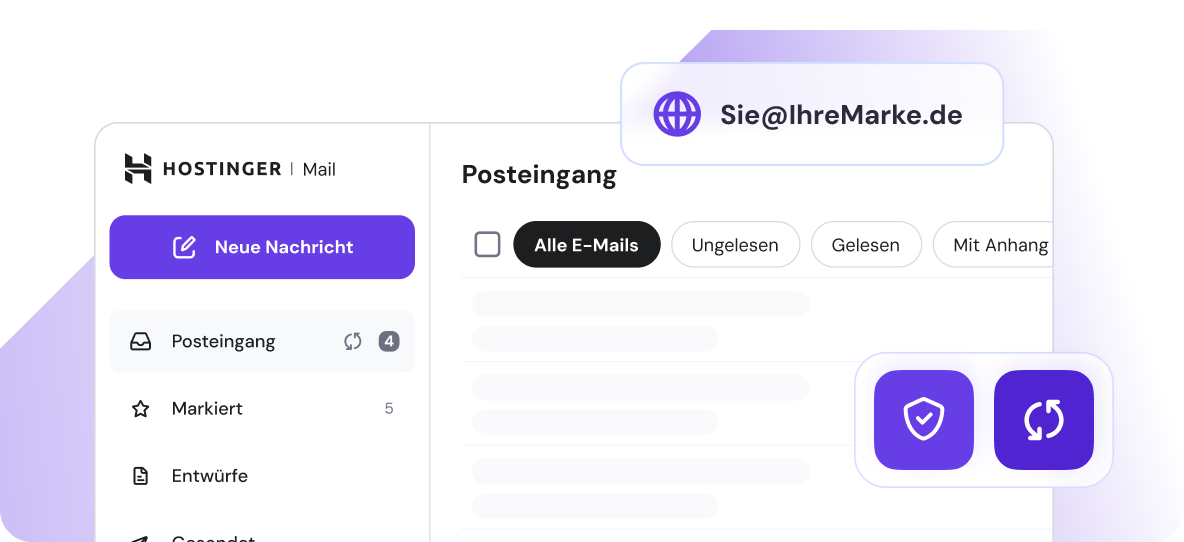Click the inbox tray icon beside Posteingang

click(141, 342)
